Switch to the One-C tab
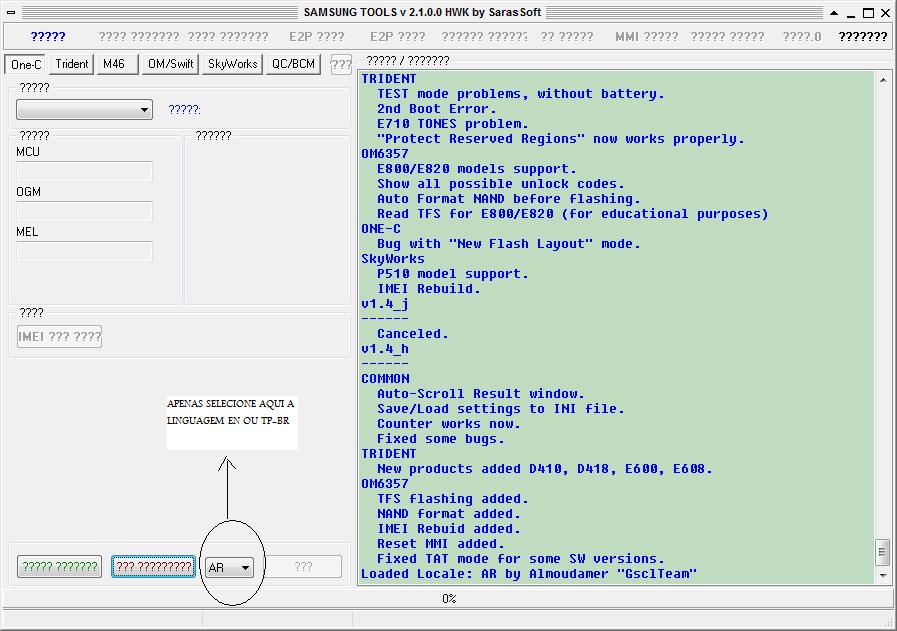Viewport: 897px width, 631px height. coord(26,64)
